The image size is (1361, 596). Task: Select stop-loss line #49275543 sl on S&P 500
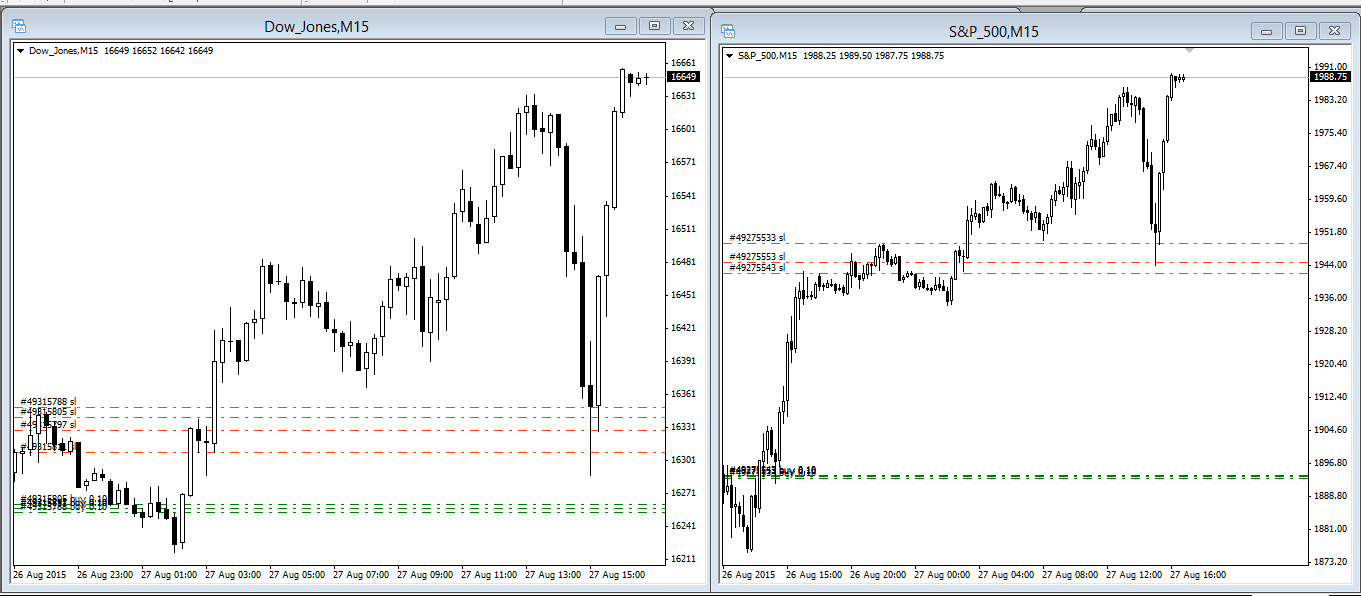(757, 267)
